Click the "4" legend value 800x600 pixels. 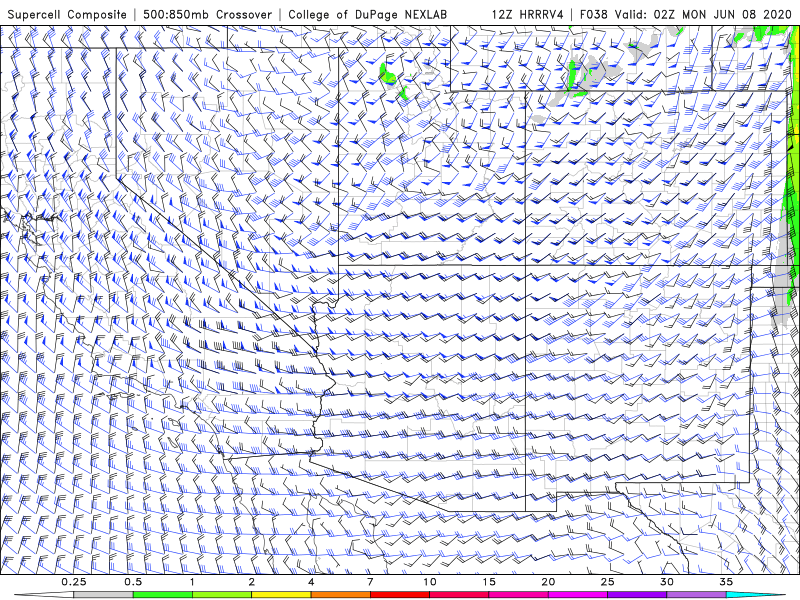coord(311,582)
